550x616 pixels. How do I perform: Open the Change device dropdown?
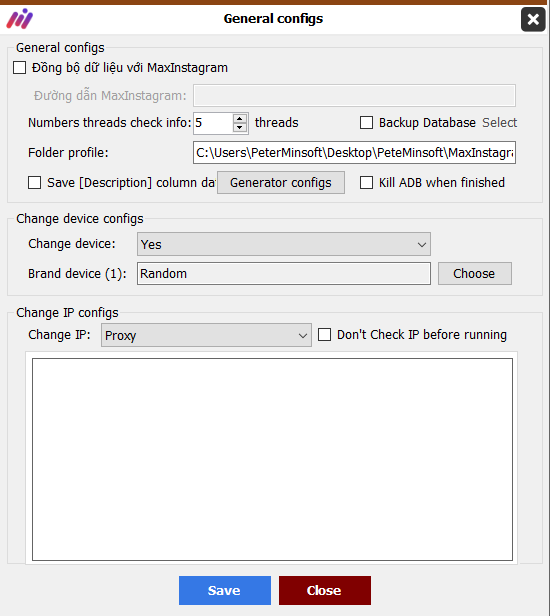point(284,244)
